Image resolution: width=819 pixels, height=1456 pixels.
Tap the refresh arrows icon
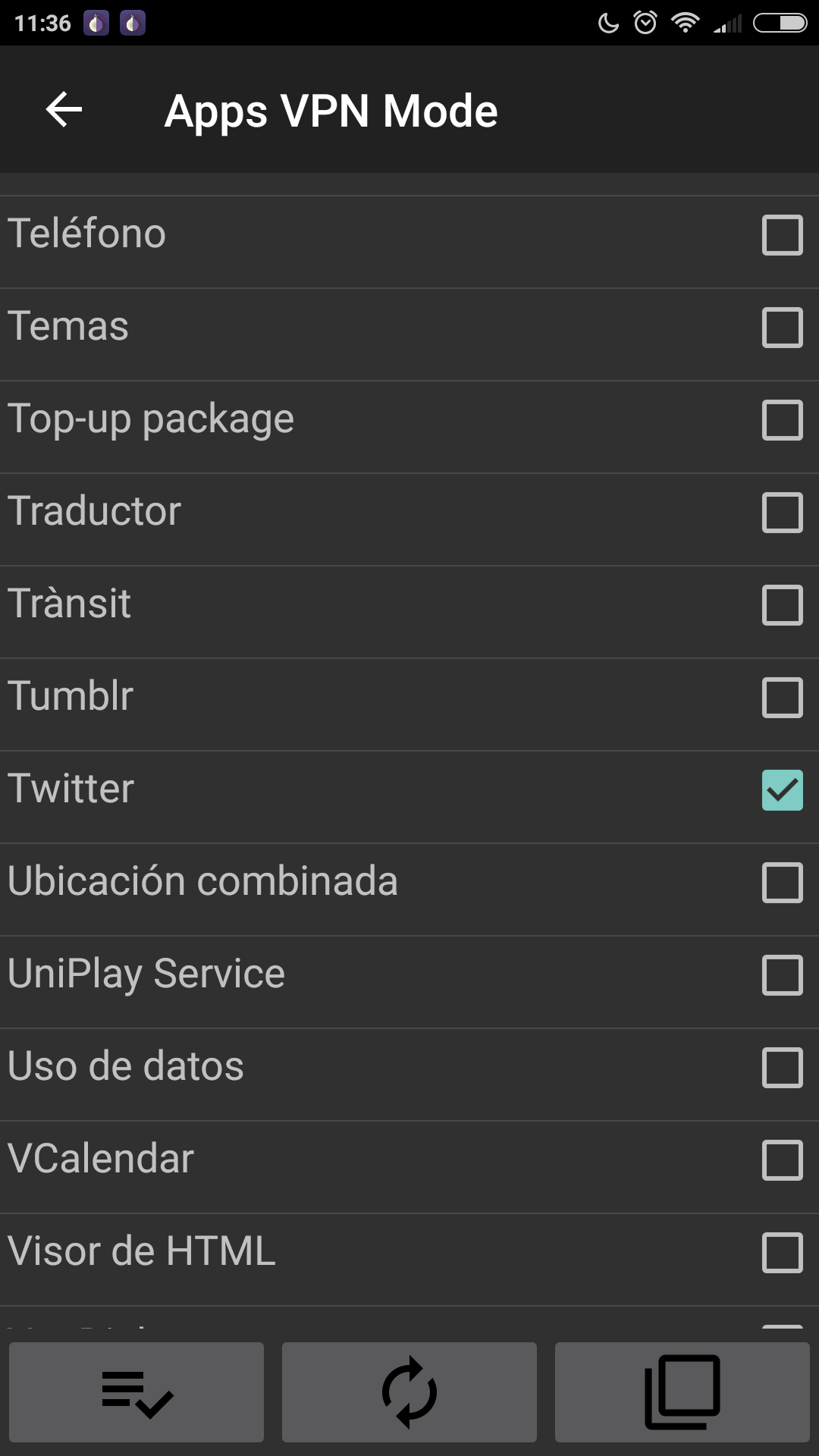409,1392
